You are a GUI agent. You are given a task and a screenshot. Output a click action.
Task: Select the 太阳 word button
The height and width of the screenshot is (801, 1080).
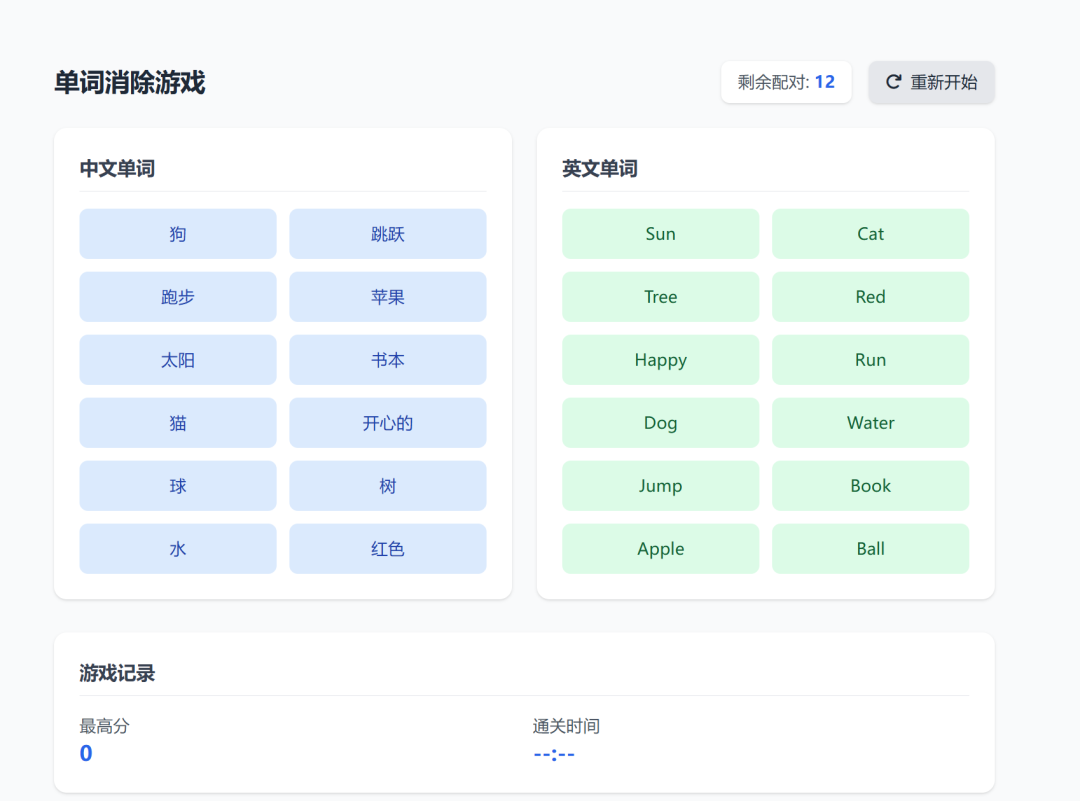pos(177,359)
